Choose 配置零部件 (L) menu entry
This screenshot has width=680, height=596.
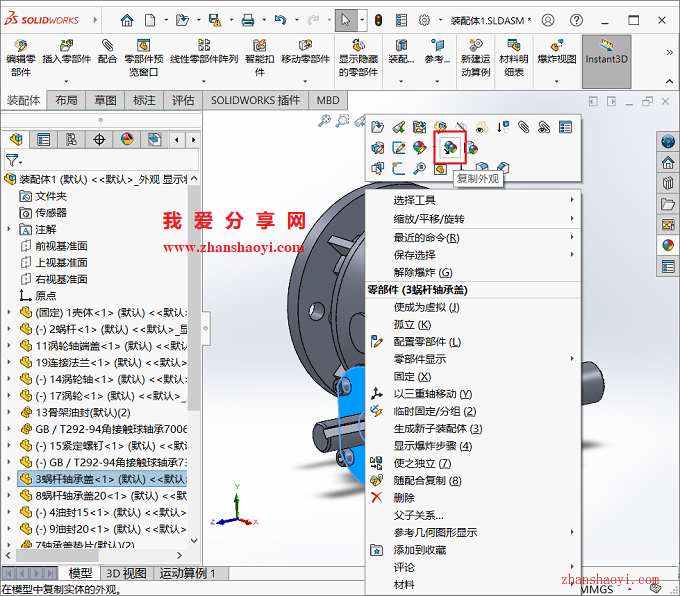pos(473,342)
